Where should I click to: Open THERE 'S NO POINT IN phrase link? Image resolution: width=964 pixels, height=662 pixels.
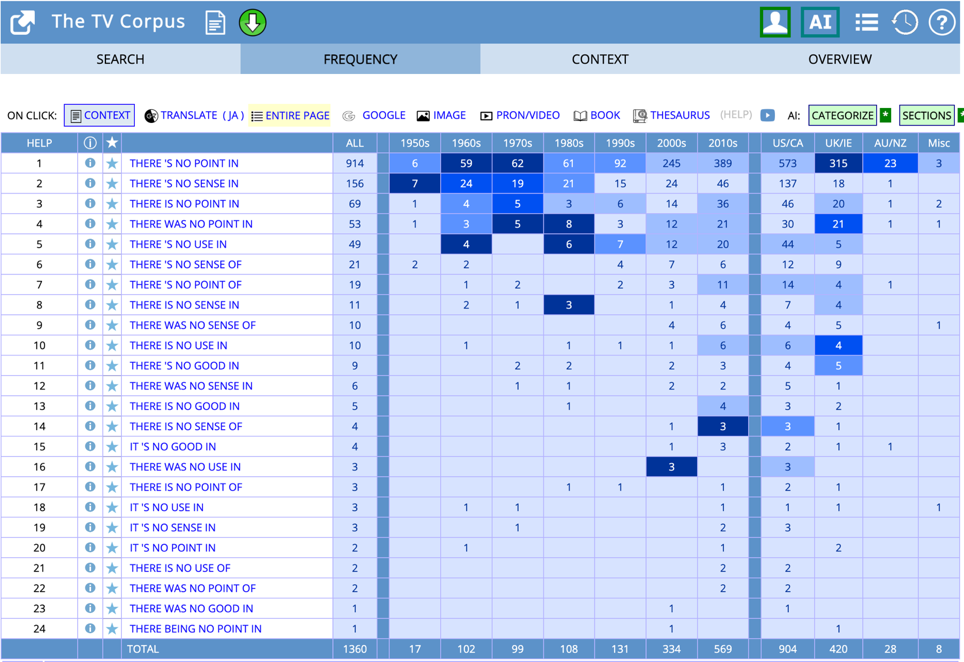(x=184, y=163)
